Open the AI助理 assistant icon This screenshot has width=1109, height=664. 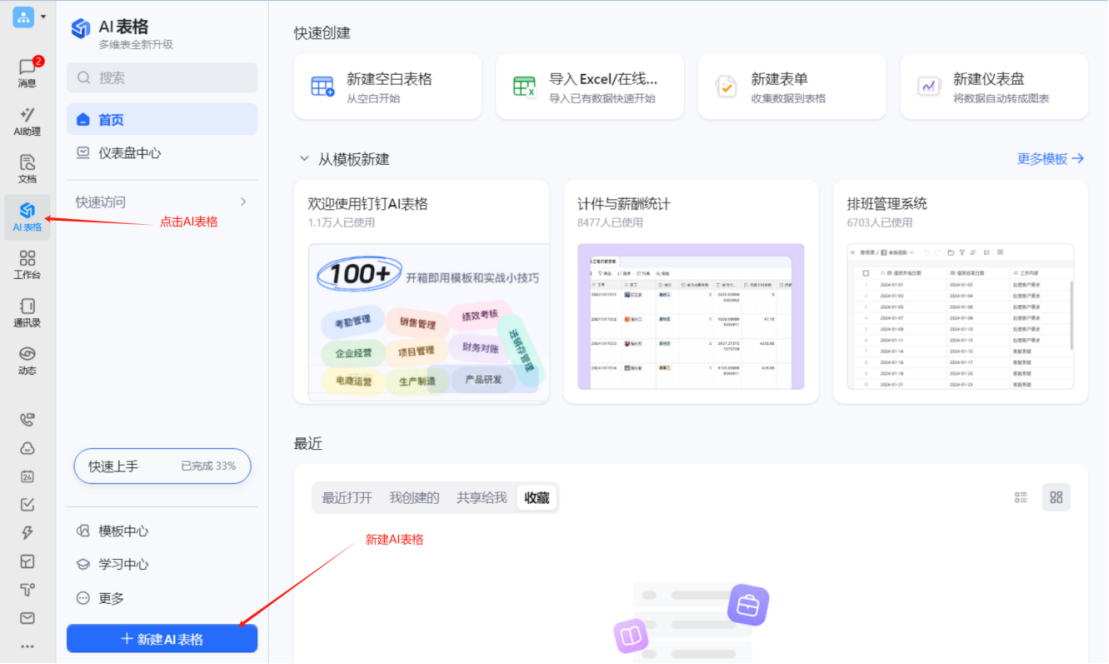click(28, 121)
